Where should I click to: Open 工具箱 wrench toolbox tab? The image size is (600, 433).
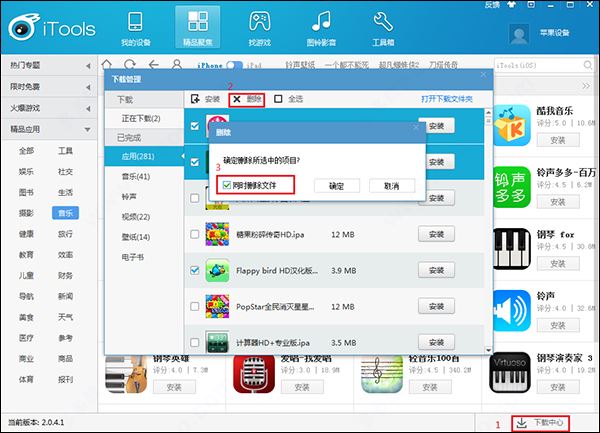[383, 21]
